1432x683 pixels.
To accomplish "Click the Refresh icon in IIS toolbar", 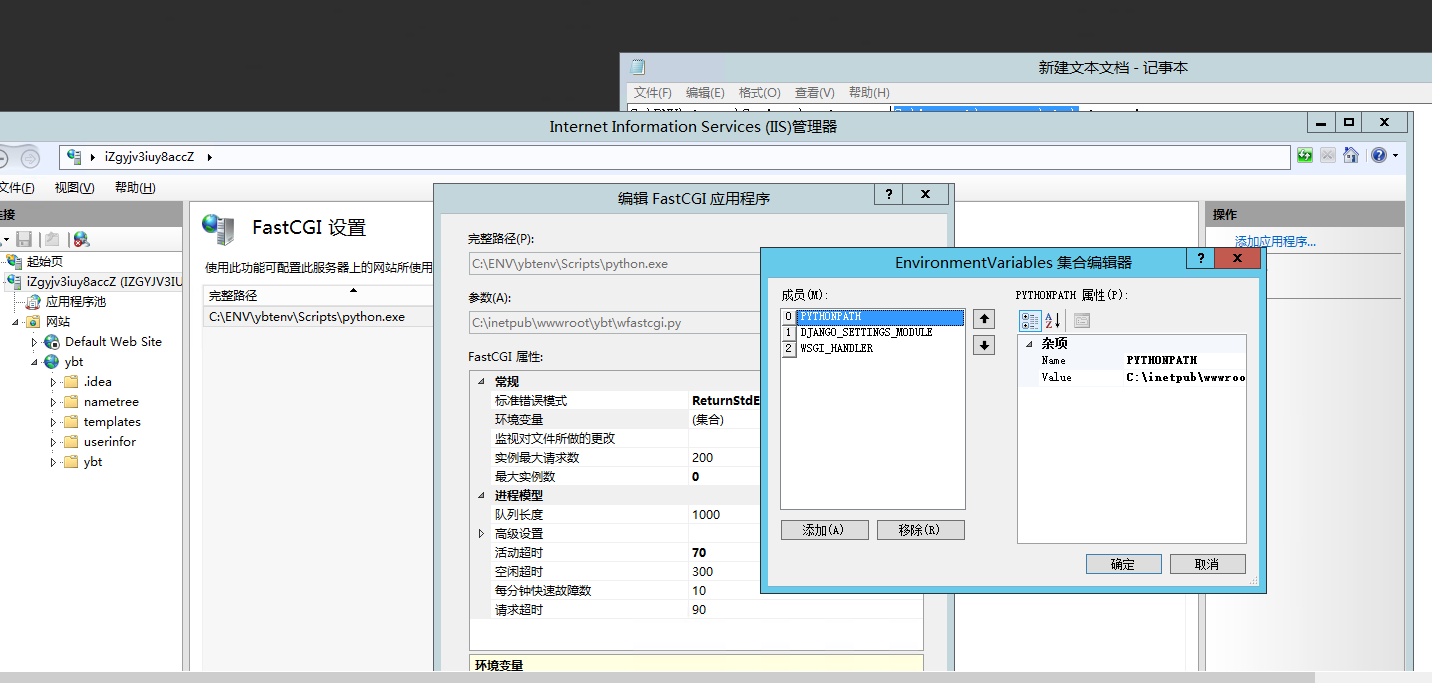I will (x=1304, y=156).
